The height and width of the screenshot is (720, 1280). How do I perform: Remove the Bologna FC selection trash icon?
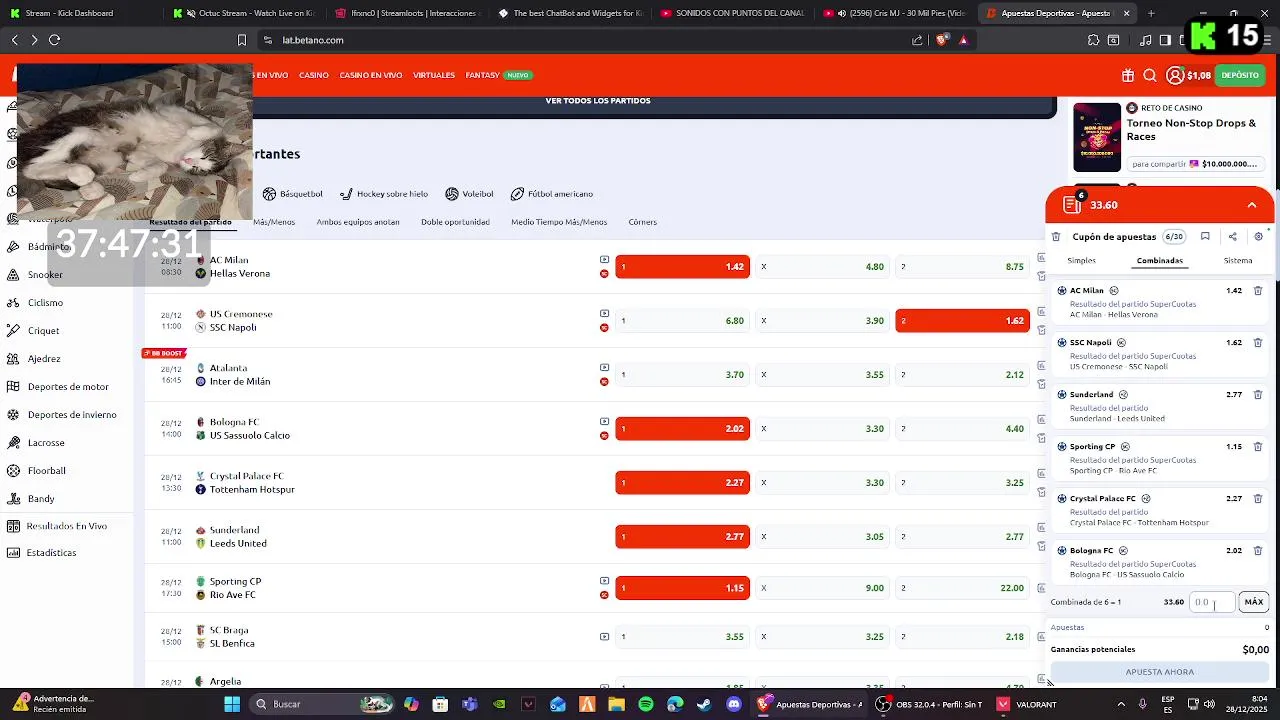pyautogui.click(x=1258, y=551)
